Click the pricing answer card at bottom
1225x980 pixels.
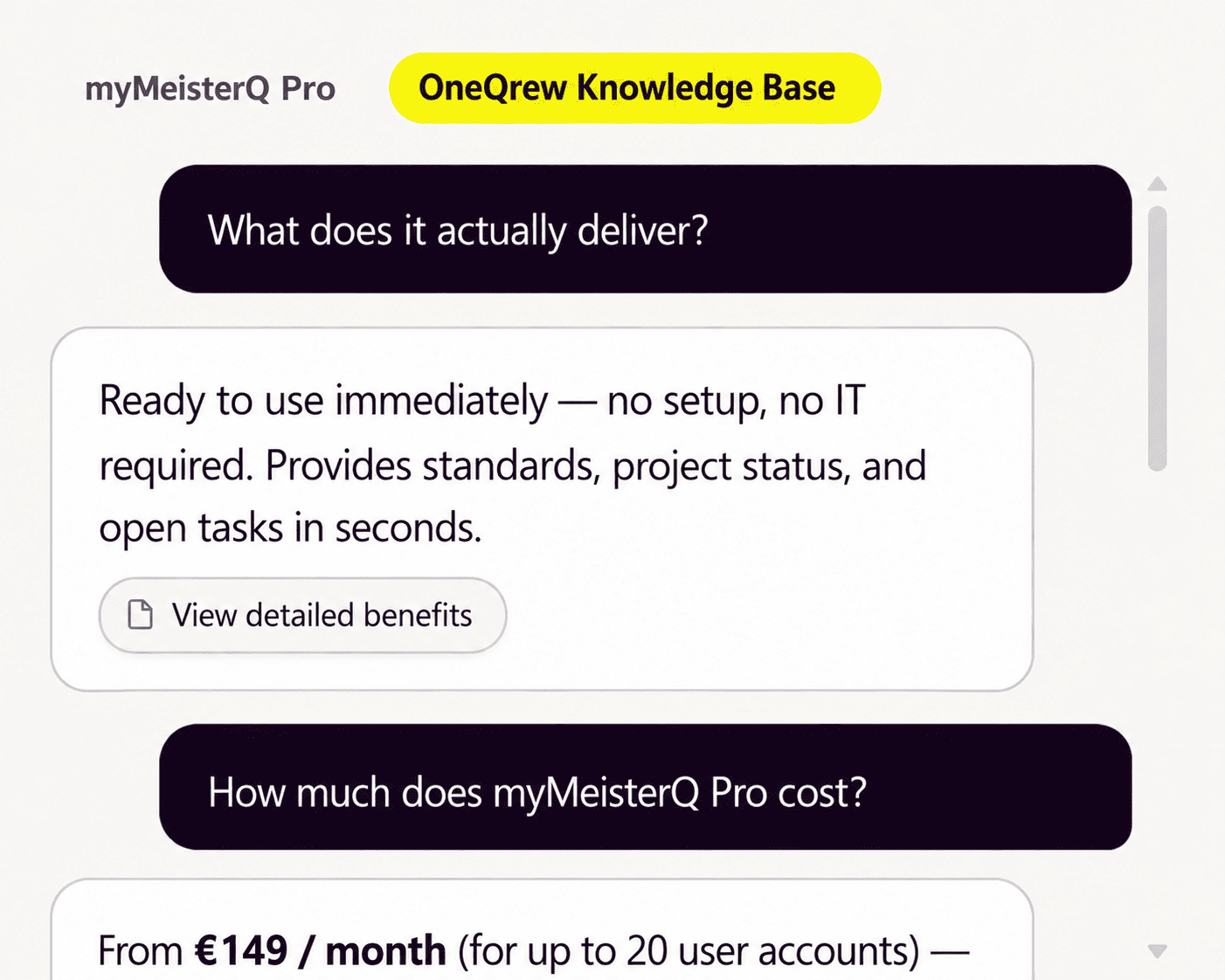(x=543, y=929)
